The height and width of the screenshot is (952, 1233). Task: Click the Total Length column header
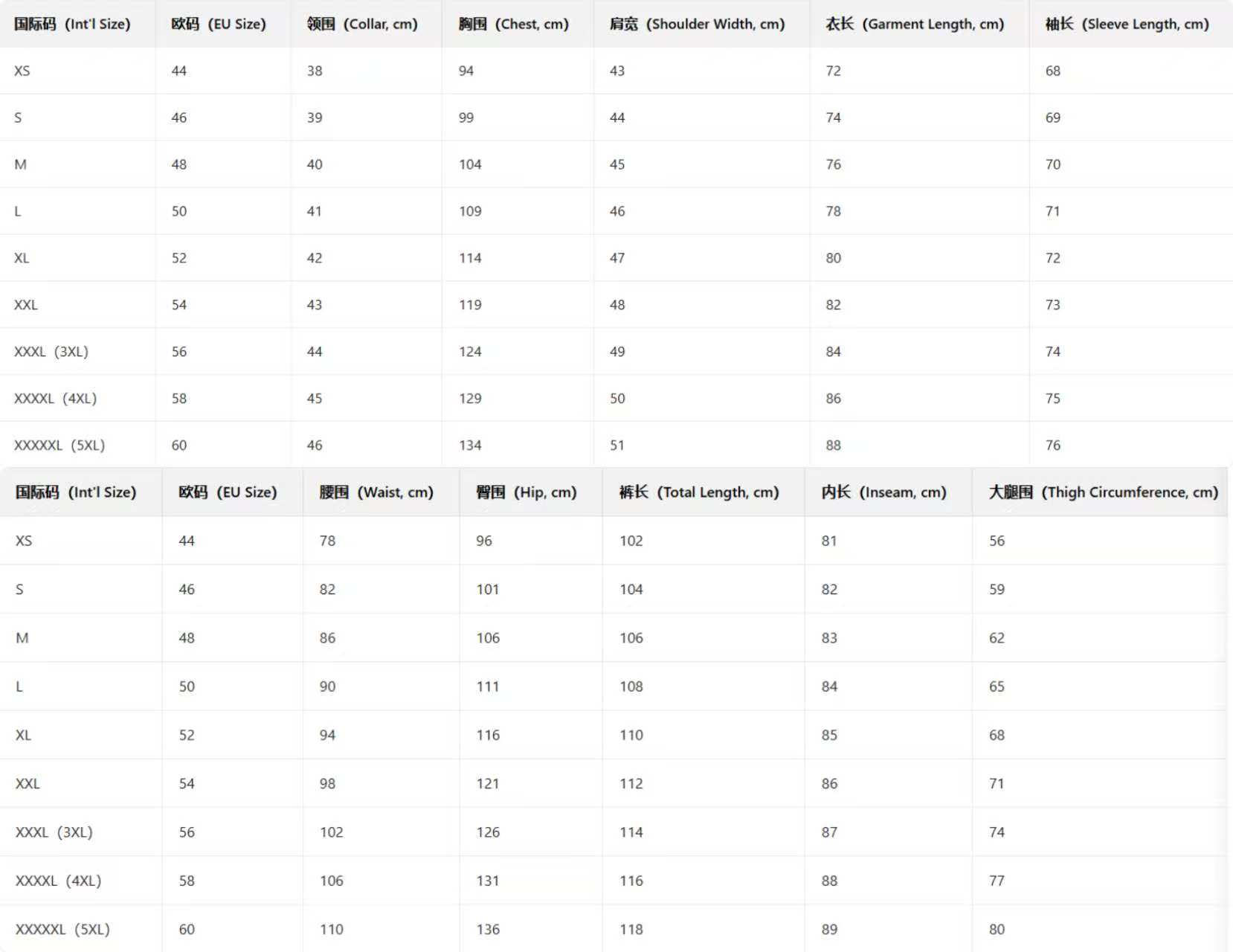[699, 492]
